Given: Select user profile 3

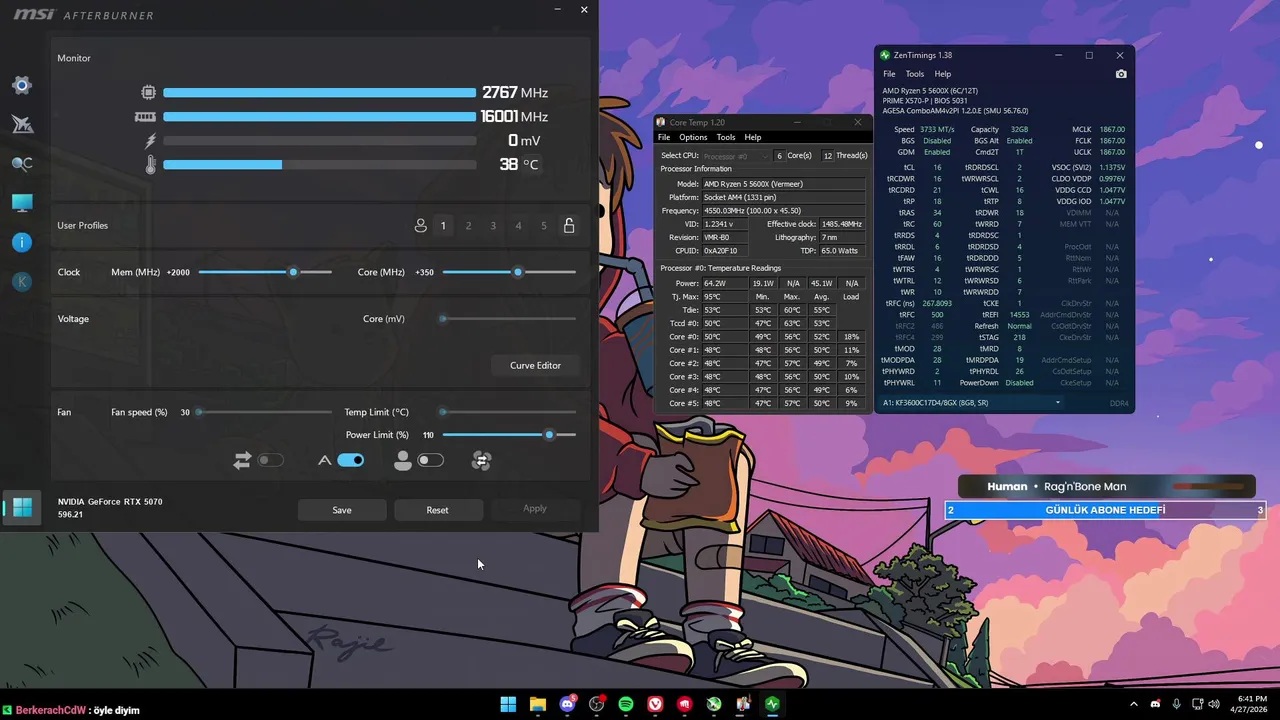Looking at the screenshot, I should tap(493, 226).
